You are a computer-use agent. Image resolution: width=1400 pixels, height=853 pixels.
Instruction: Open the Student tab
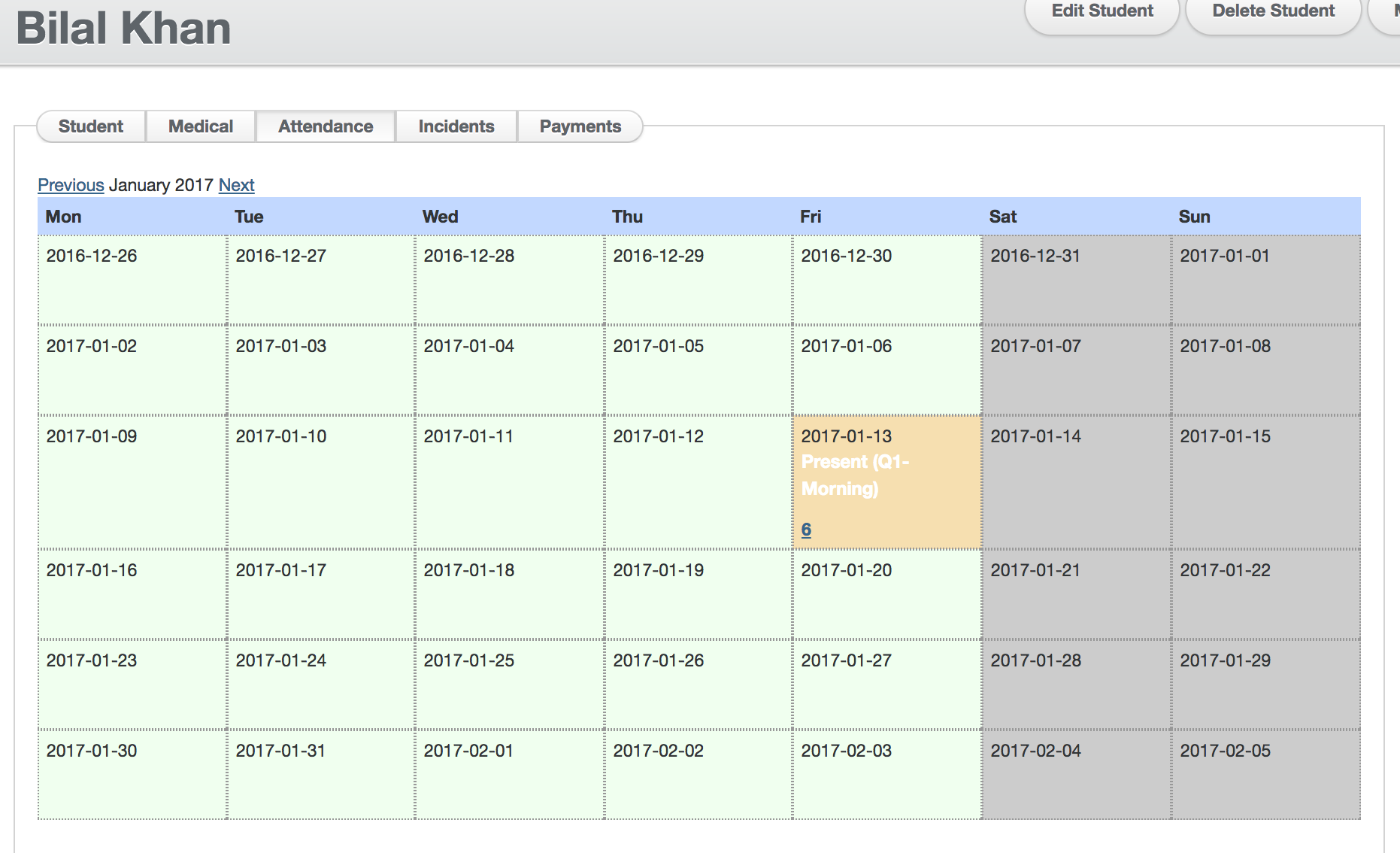click(91, 126)
